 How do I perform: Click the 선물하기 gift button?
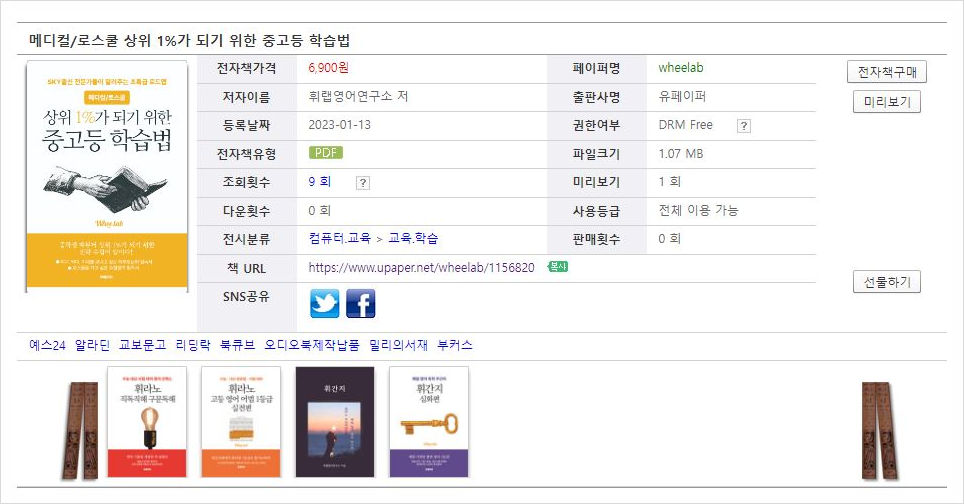[886, 282]
